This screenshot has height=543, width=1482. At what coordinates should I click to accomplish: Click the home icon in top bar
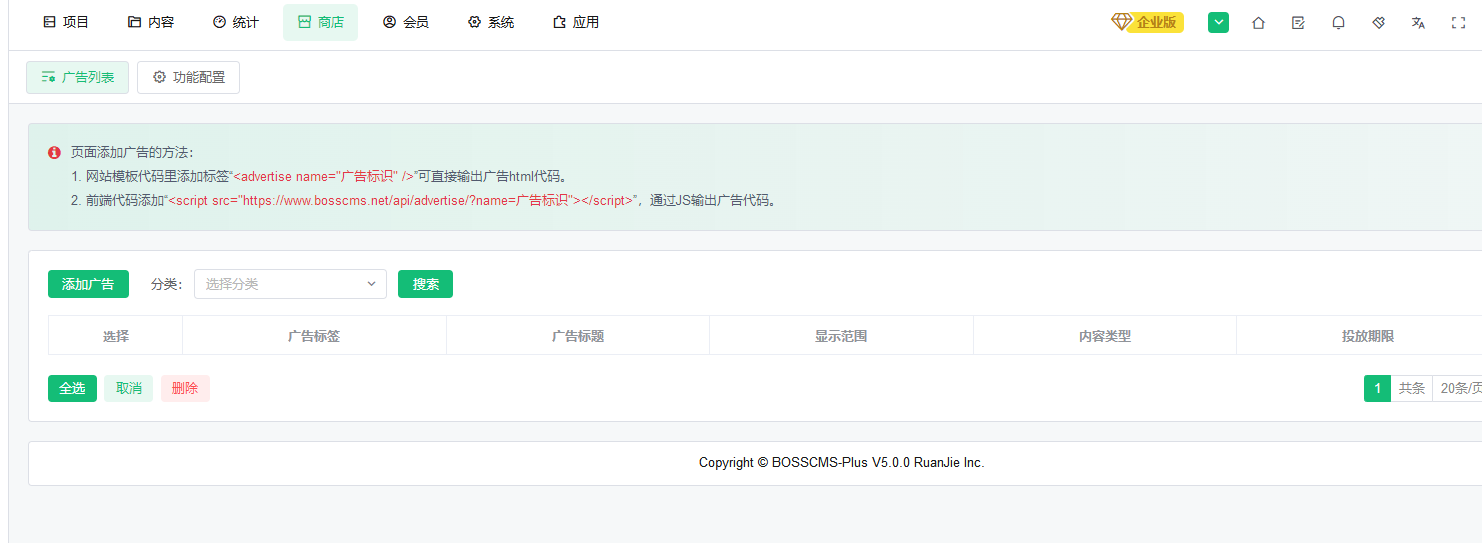click(1258, 23)
